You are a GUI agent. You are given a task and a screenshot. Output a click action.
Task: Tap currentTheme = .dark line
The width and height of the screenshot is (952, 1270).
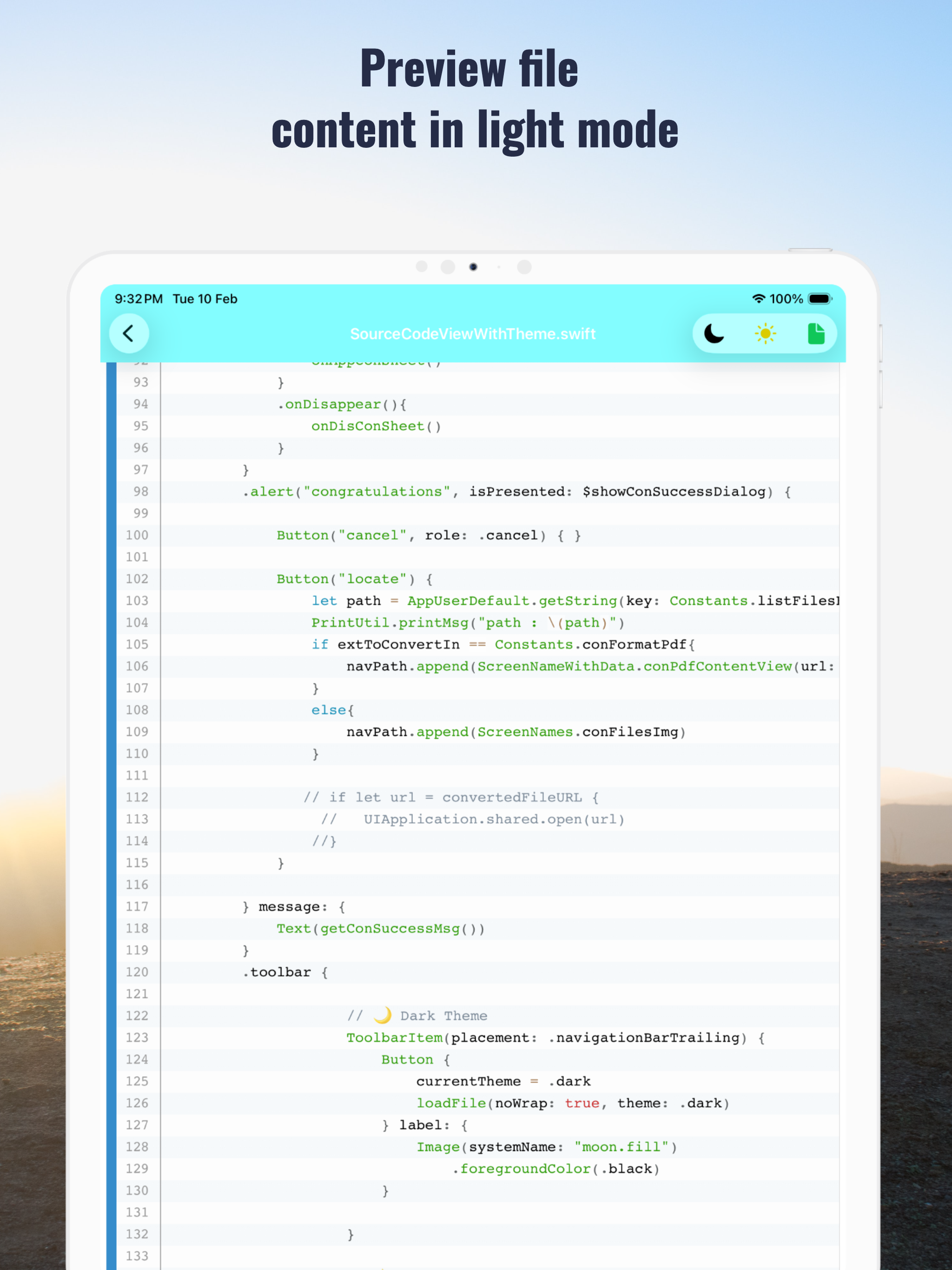[503, 1081]
